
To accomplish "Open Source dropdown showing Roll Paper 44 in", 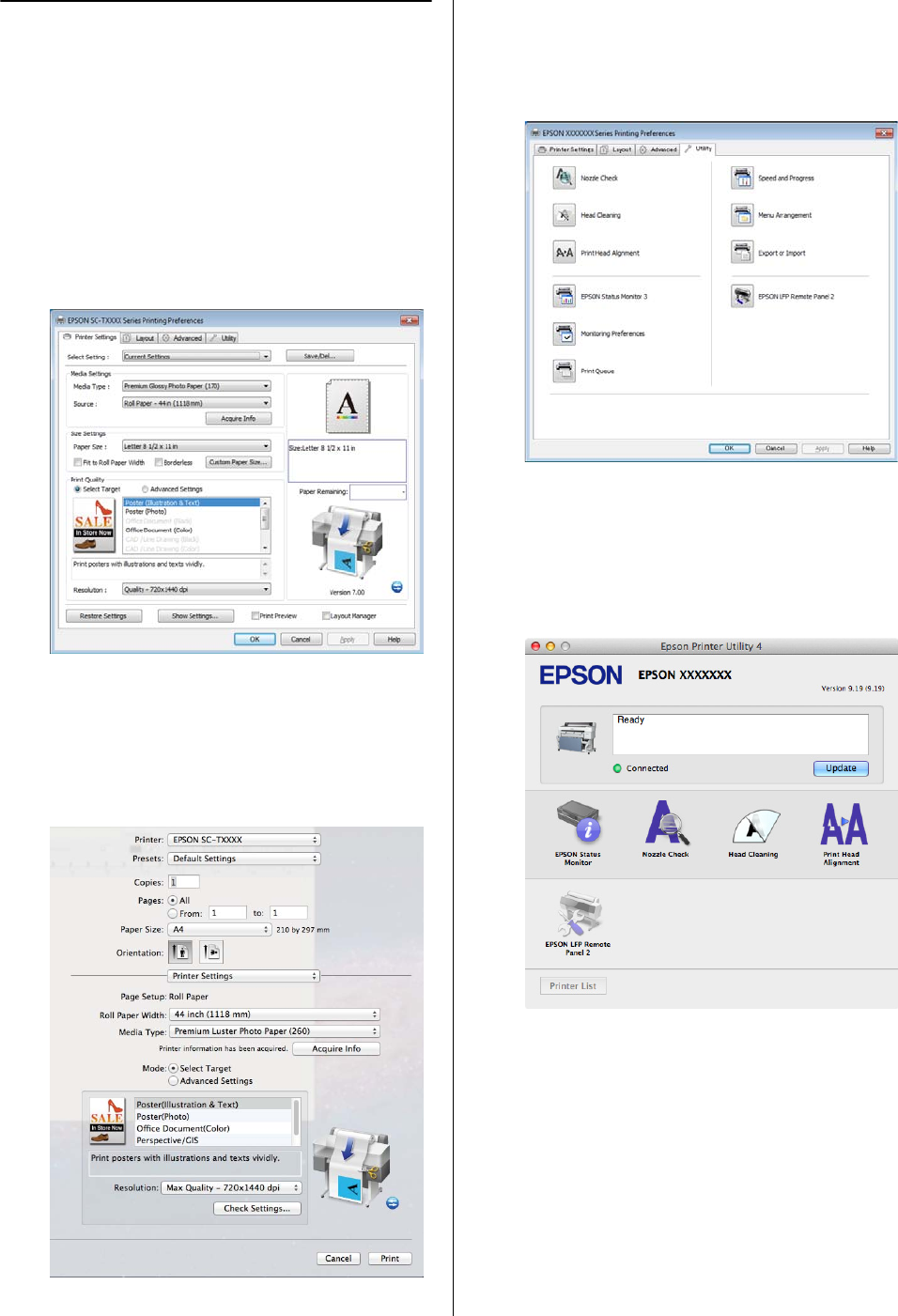I will tap(196, 403).
